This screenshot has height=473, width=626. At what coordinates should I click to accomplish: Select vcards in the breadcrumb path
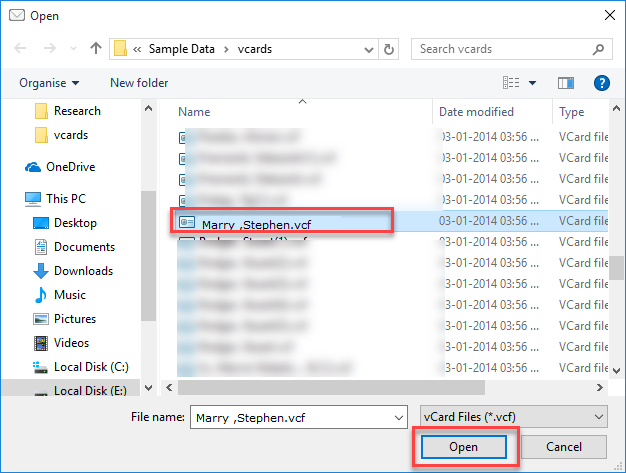pos(255,49)
